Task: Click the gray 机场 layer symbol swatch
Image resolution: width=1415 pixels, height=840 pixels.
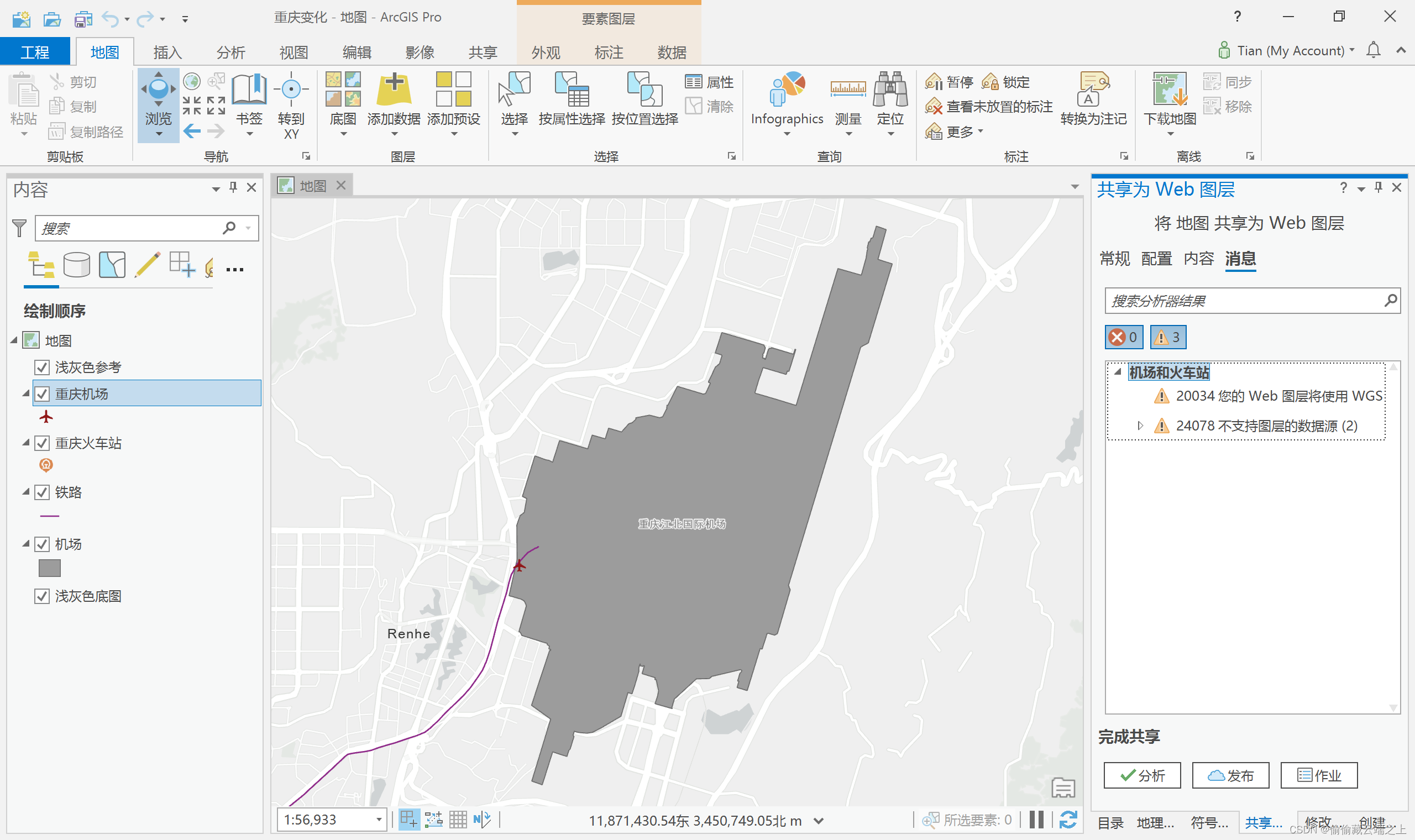Action: click(50, 568)
